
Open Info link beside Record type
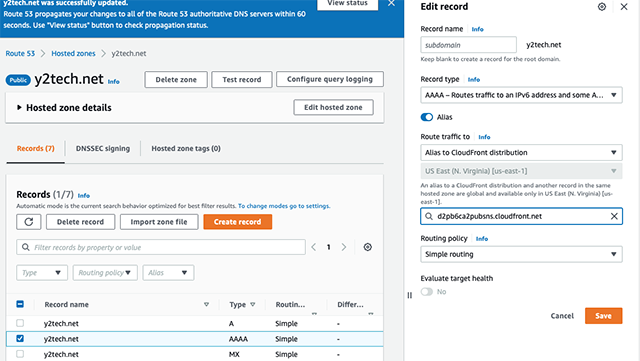coord(473,80)
